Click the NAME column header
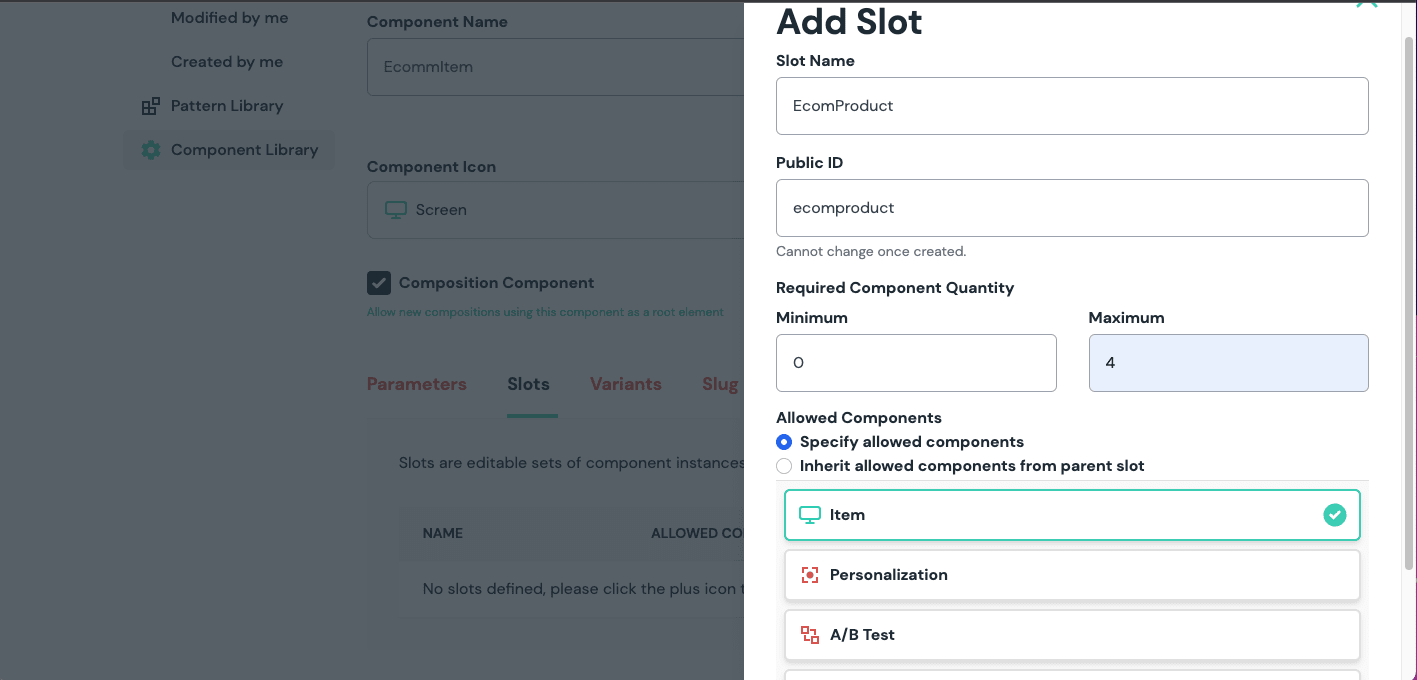This screenshot has height=680, width=1417. click(x=443, y=533)
